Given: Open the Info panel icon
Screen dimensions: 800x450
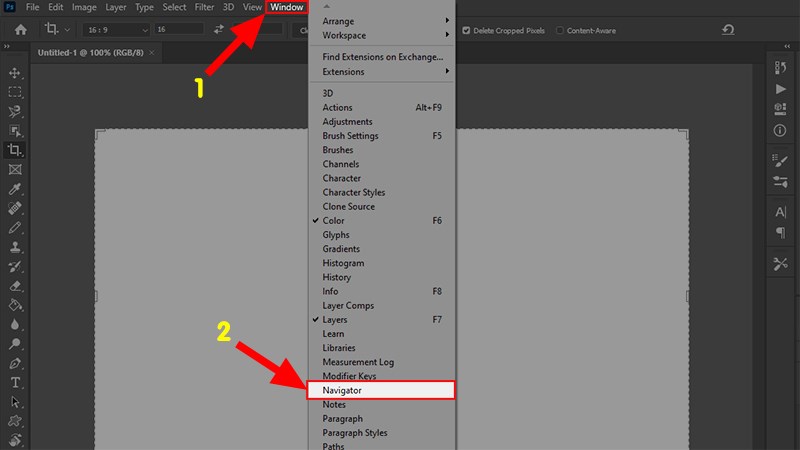Looking at the screenshot, I should (780, 131).
